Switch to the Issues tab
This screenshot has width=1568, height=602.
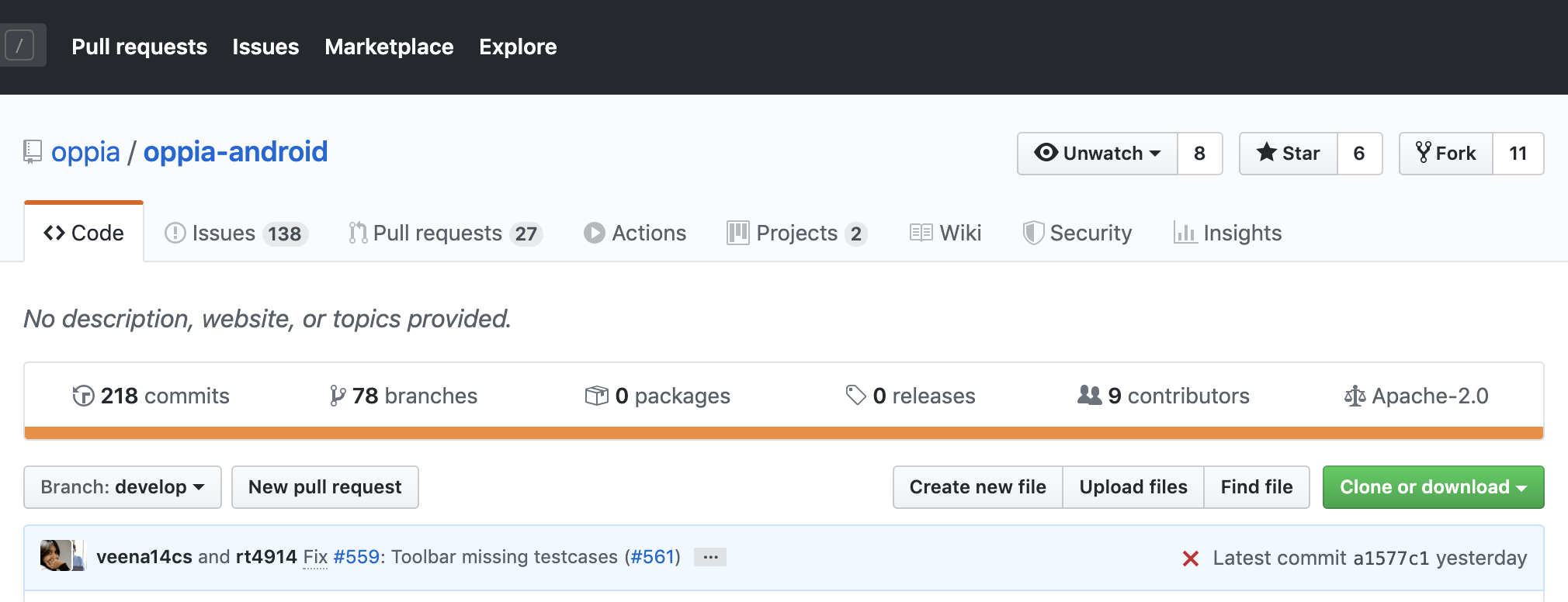(237, 233)
